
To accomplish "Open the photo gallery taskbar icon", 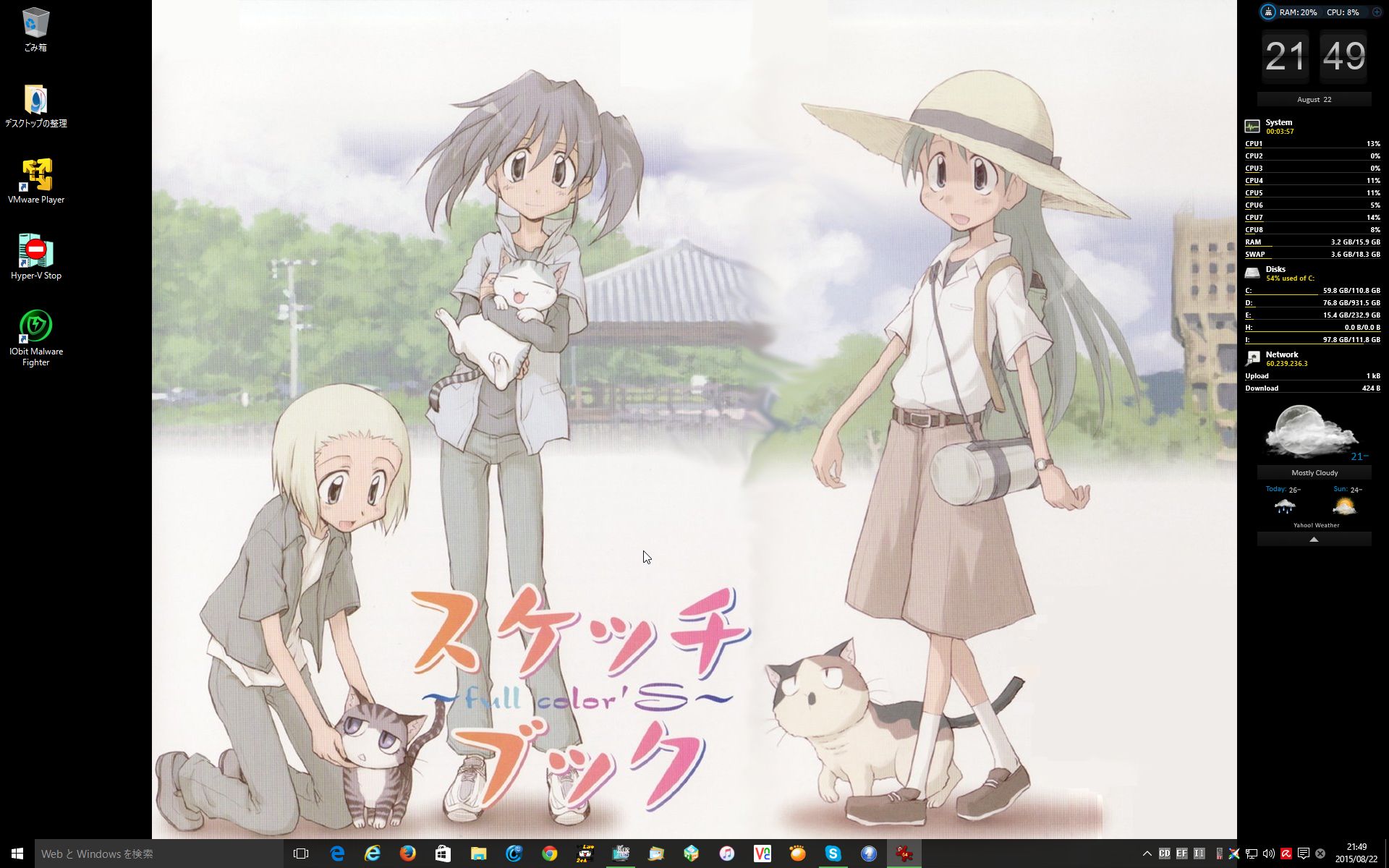I will pyautogui.click(x=656, y=854).
